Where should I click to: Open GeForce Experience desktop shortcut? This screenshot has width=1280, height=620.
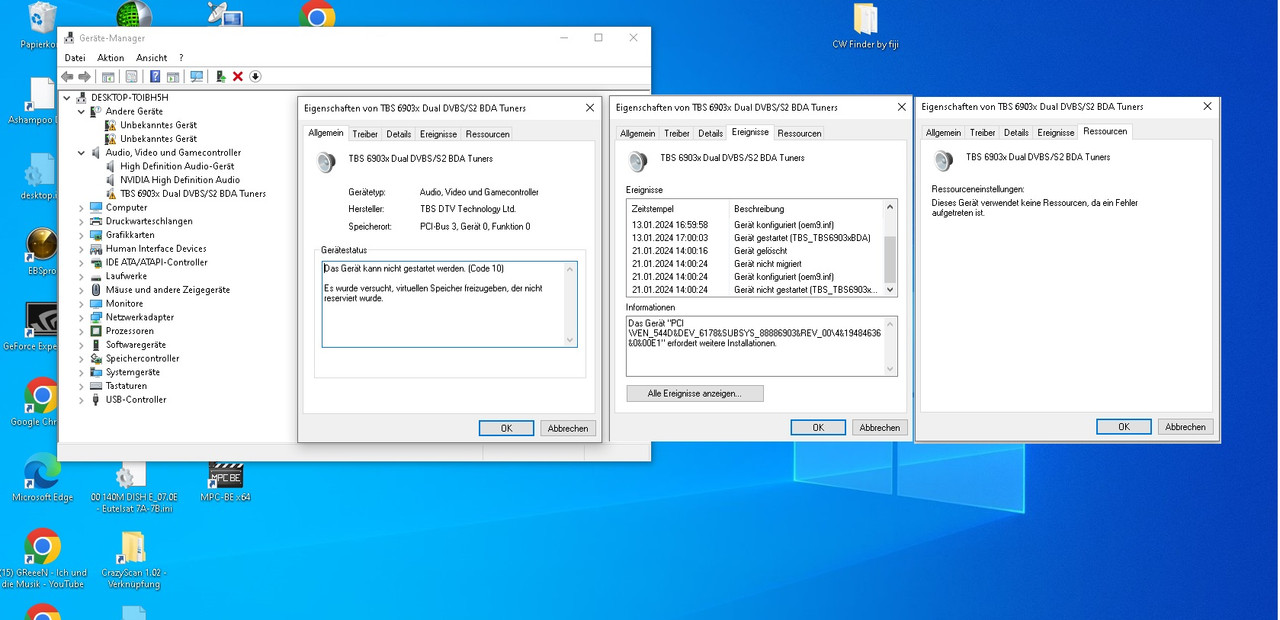[40, 327]
